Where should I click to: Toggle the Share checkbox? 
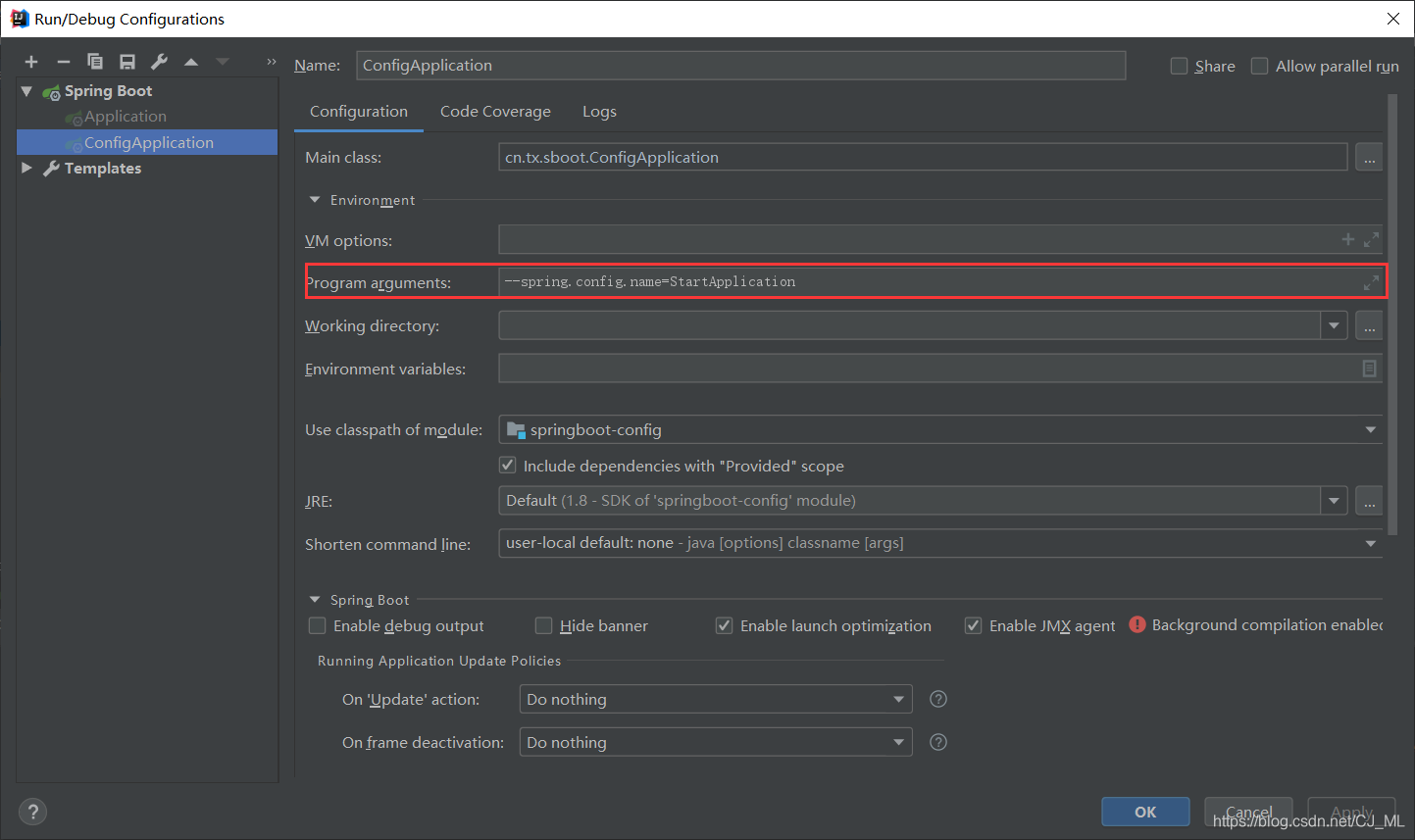[x=1180, y=66]
